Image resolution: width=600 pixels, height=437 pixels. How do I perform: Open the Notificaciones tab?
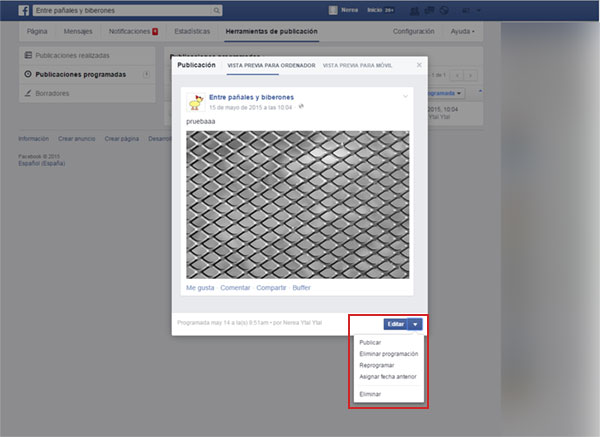click(x=129, y=31)
